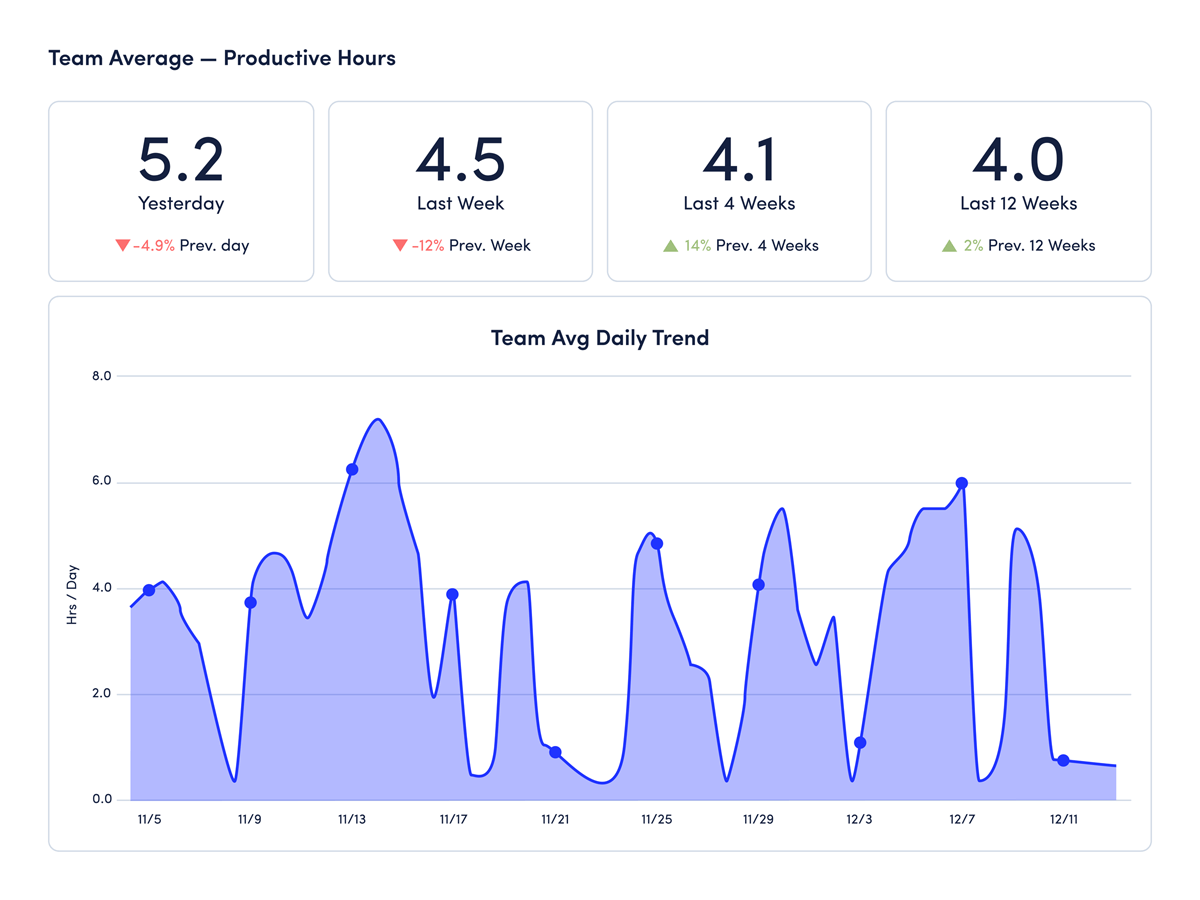Image resolution: width=1200 pixels, height=900 pixels.
Task: Click the chart data point above 11/13
Action: pyautogui.click(x=352, y=469)
